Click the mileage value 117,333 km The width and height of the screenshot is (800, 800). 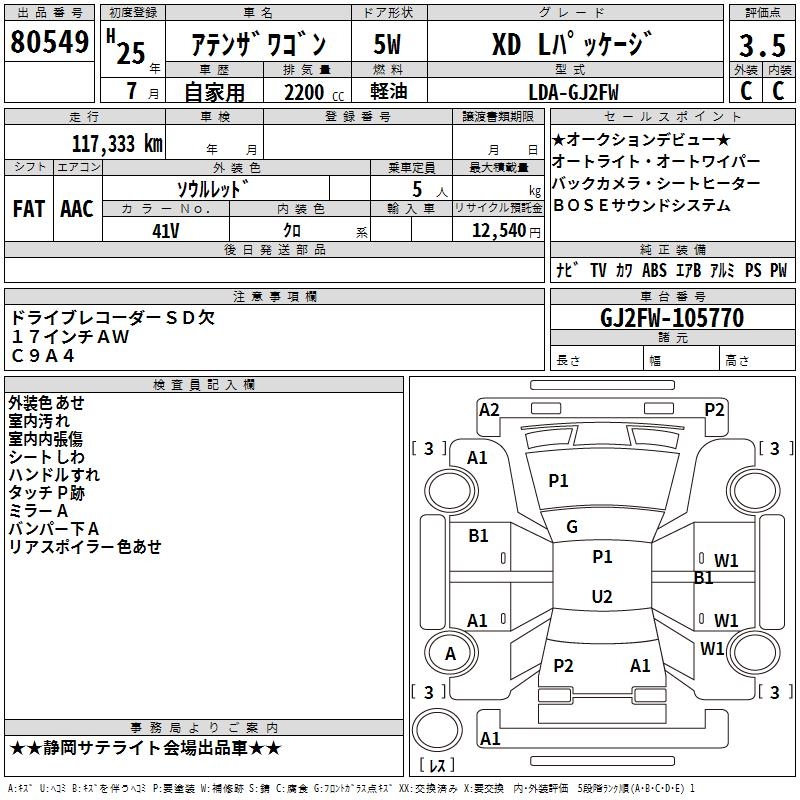point(118,143)
